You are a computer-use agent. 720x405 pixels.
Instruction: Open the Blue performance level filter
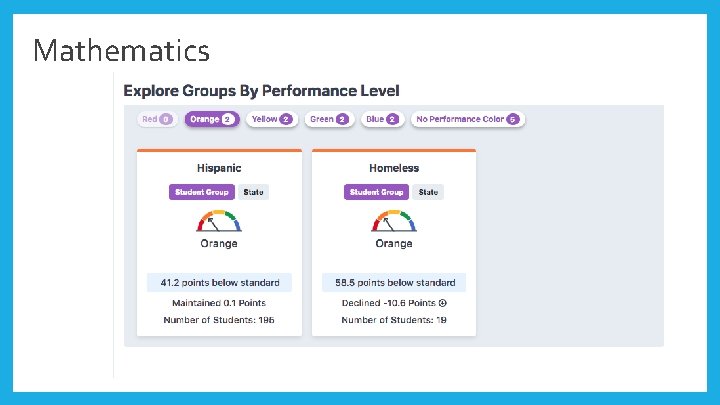pyautogui.click(x=381, y=119)
